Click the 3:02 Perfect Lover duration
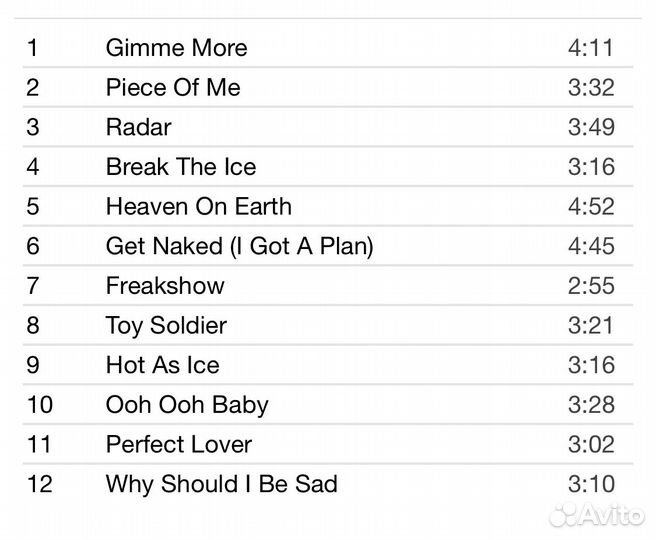 (x=590, y=445)
